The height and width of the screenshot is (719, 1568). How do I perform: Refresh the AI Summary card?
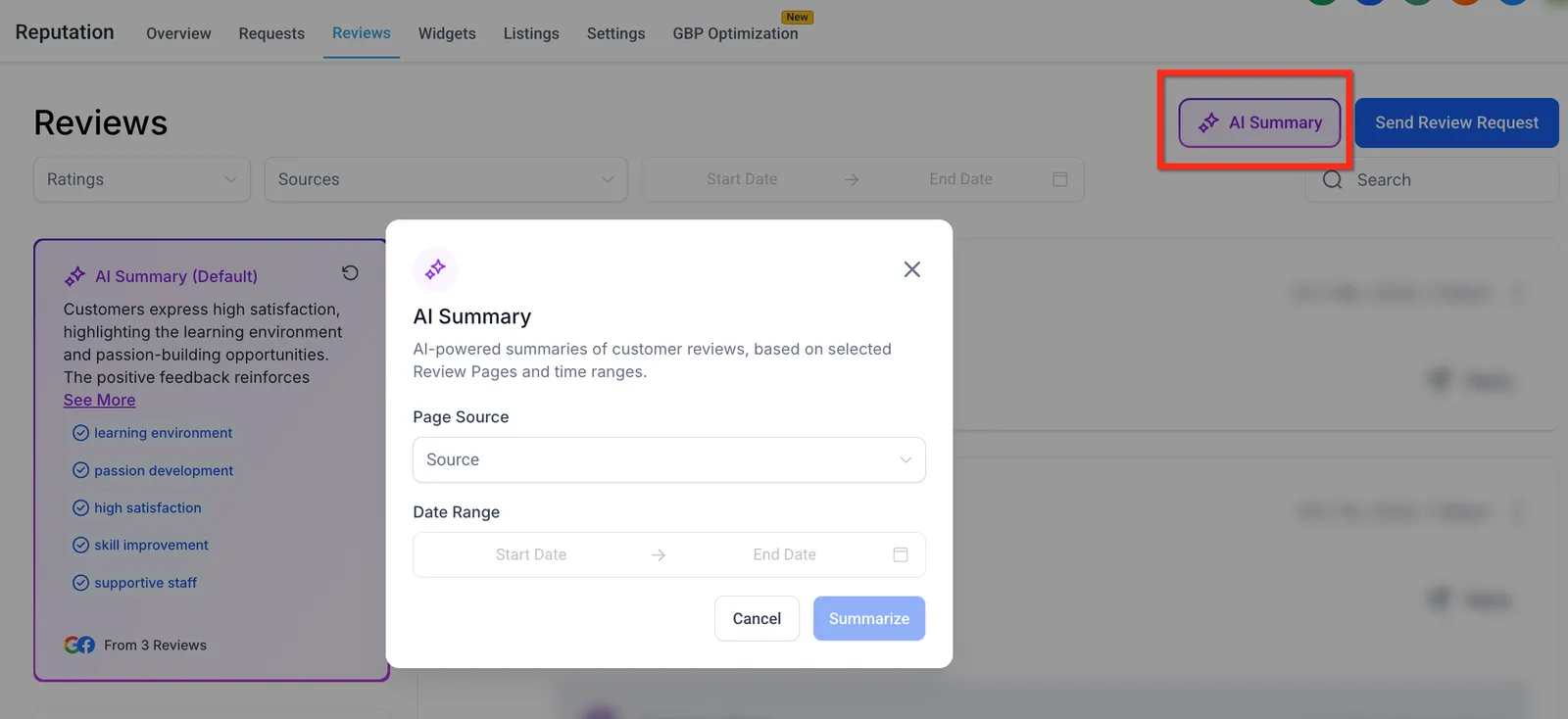pyautogui.click(x=350, y=273)
